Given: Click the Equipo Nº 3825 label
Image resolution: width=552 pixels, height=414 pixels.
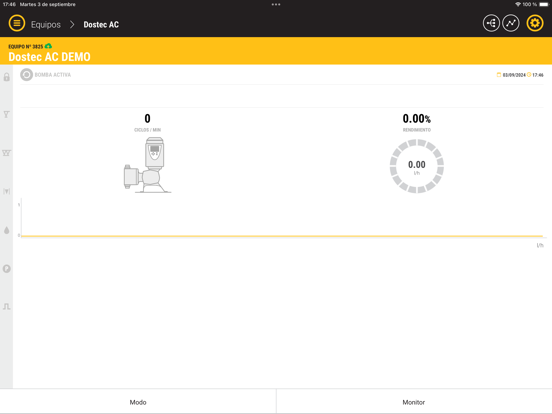Looking at the screenshot, I should [26, 46].
